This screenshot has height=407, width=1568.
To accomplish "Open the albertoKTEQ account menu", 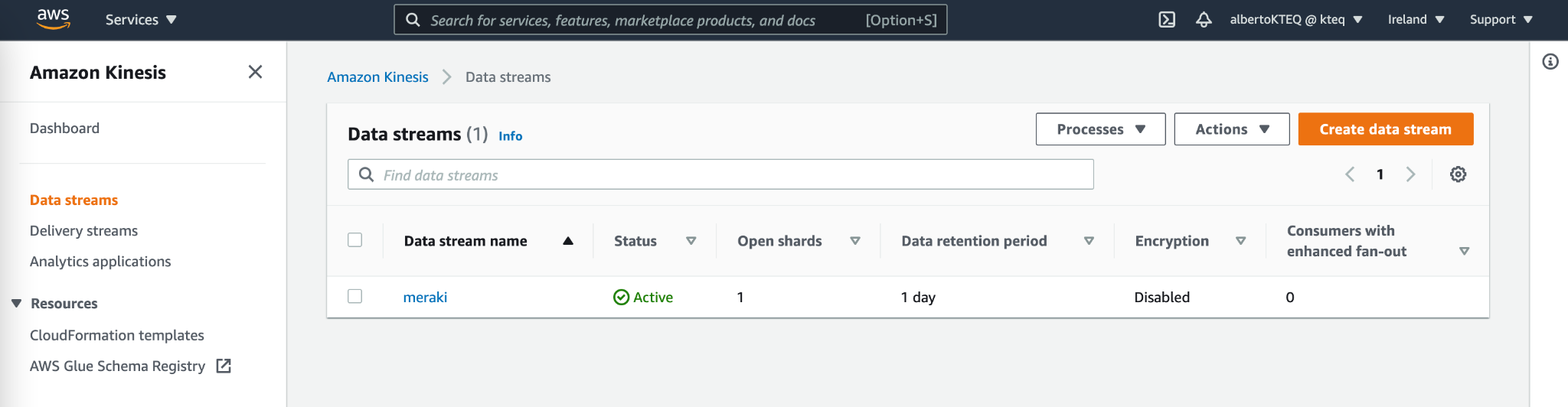I will click(x=1296, y=20).
